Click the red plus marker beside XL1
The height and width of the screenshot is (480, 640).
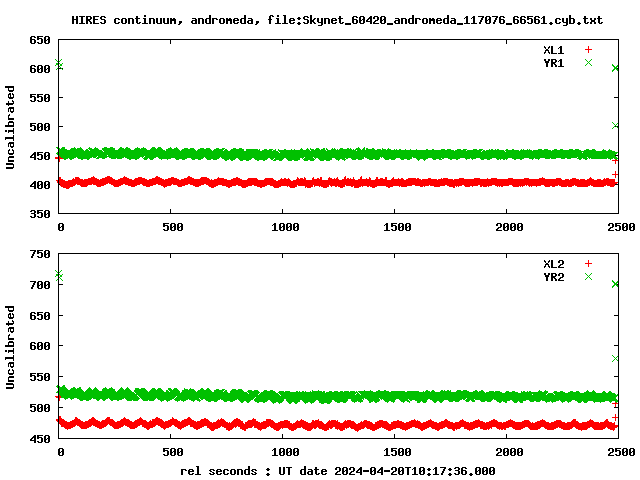[x=588, y=50]
